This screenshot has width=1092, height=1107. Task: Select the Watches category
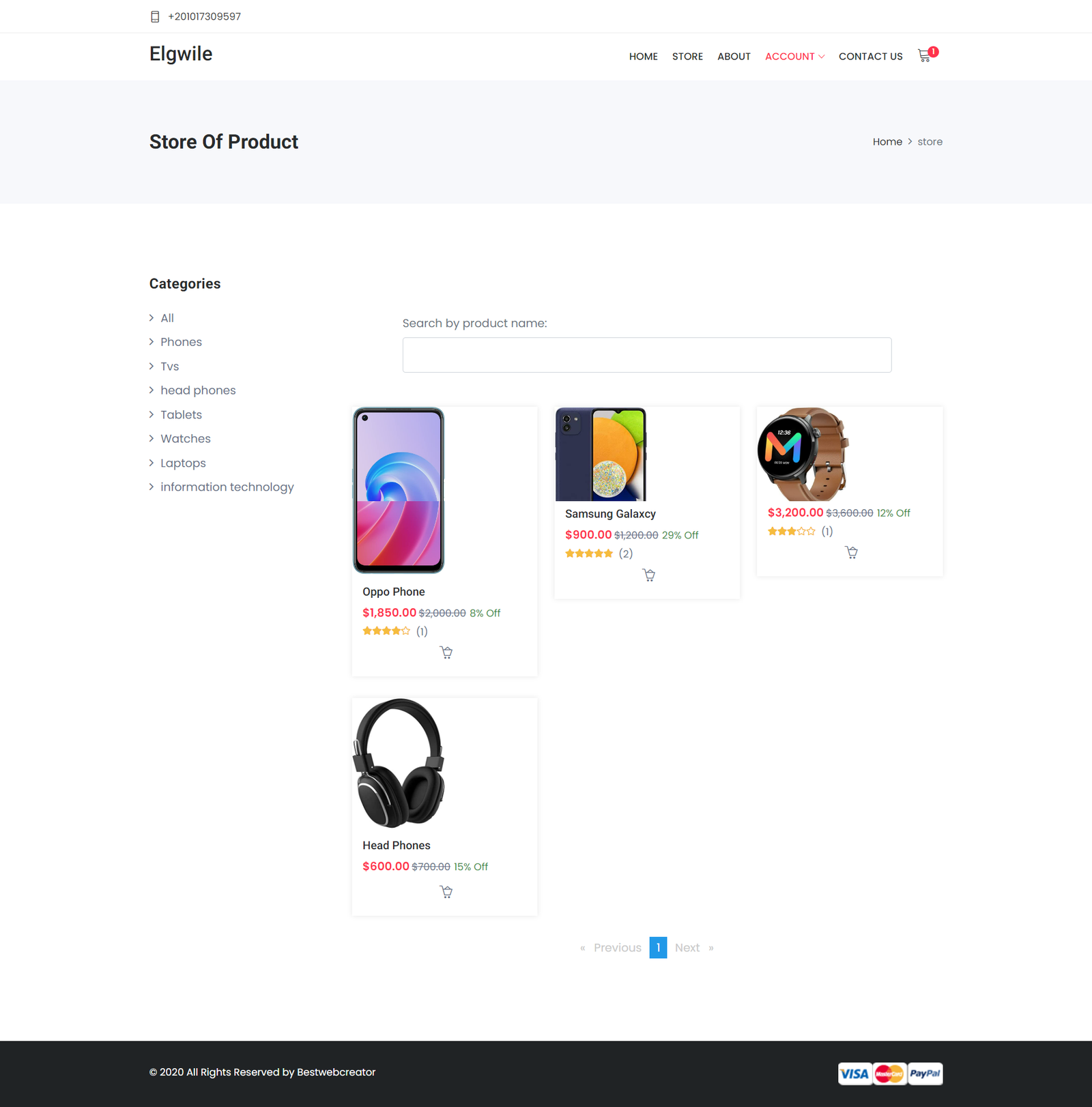click(x=186, y=439)
